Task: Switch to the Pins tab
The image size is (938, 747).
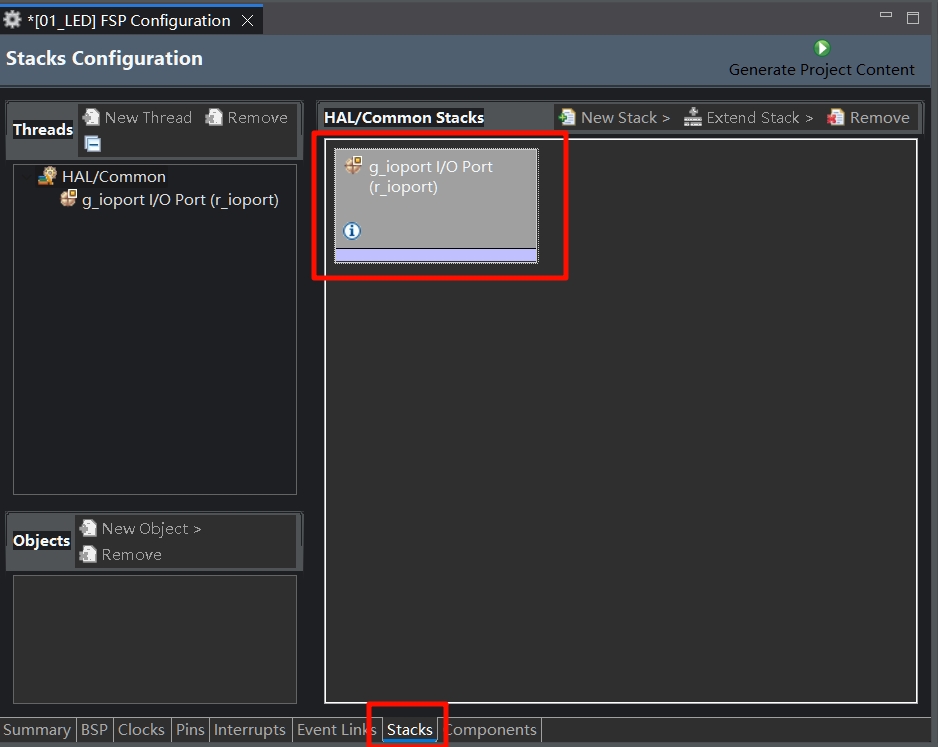Action: (x=190, y=730)
